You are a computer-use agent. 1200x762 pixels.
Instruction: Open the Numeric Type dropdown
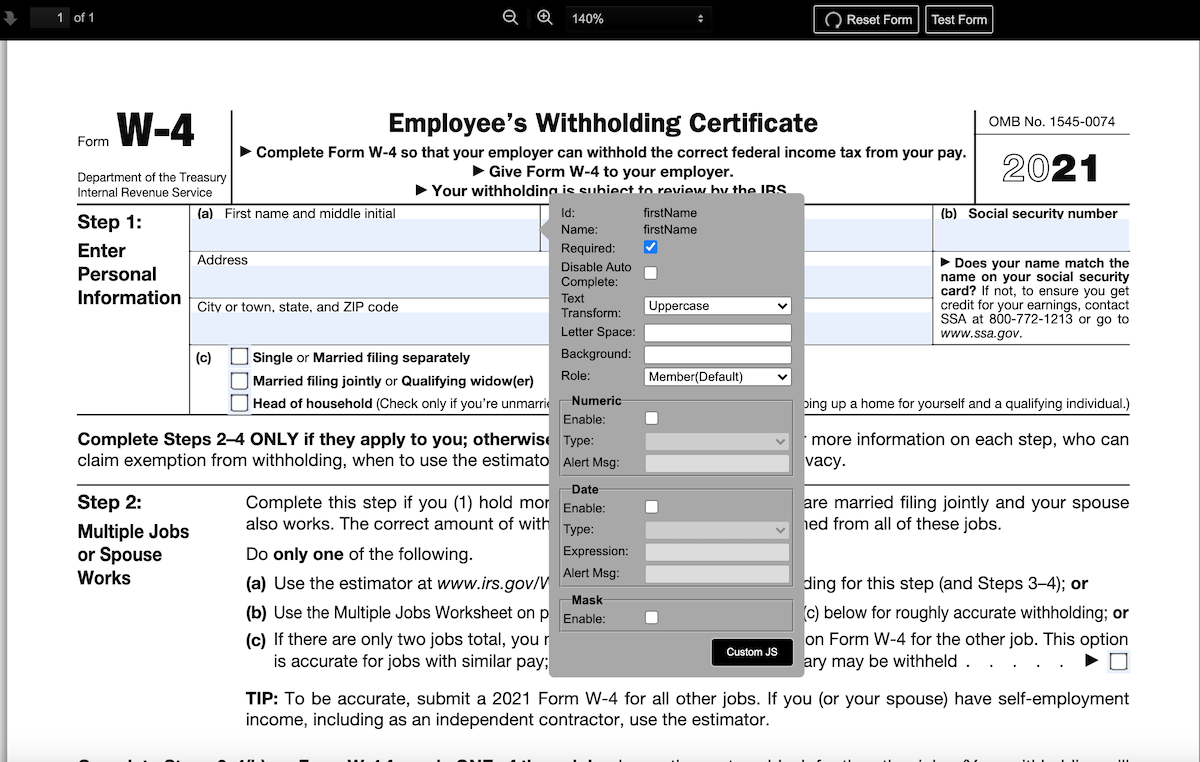(x=718, y=441)
